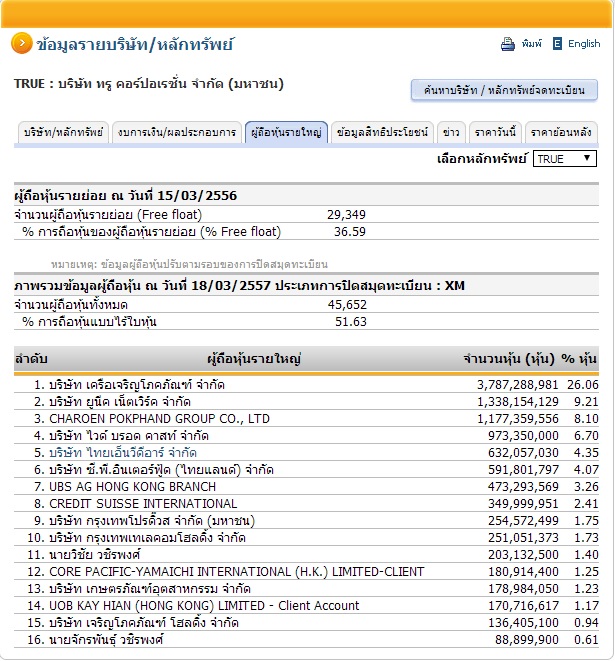Click row บริษัท ซี.พี.อินเตอร์ฟู้ด (ไทยแลนด์) จำกัด
Image resolution: width=615 pixels, height=661 pixels.
point(306,470)
